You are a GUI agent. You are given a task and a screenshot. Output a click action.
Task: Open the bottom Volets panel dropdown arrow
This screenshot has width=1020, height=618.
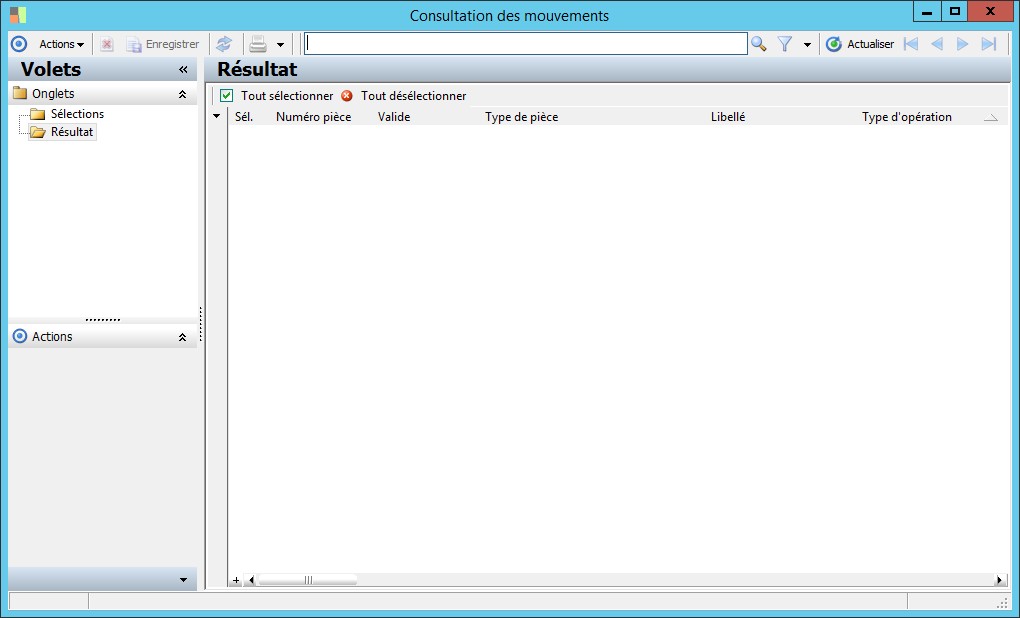pos(183,580)
